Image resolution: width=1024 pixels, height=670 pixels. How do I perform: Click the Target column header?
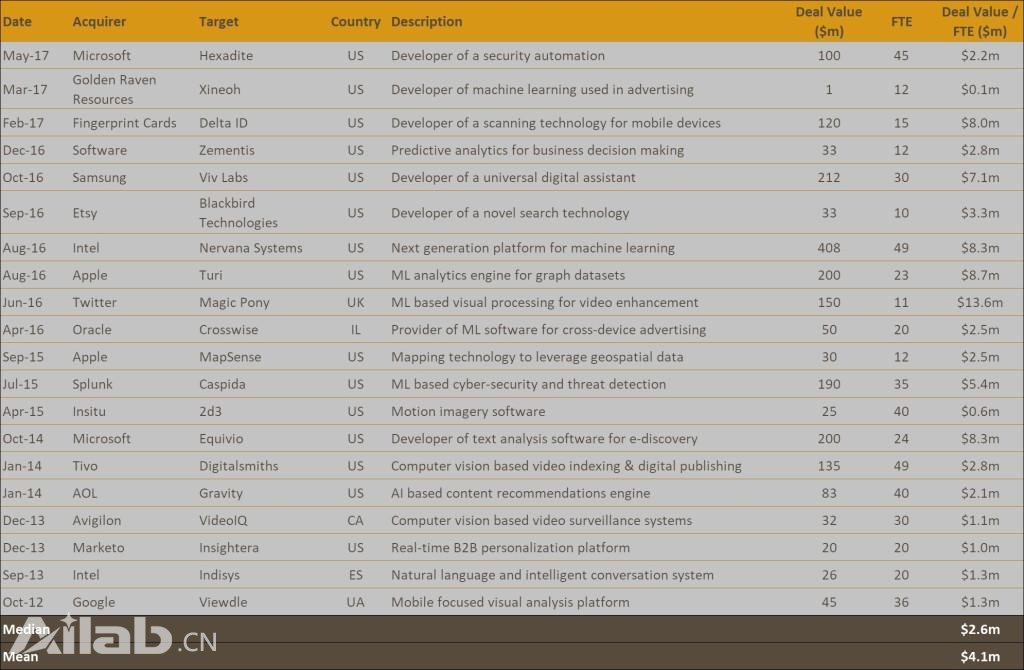click(219, 22)
